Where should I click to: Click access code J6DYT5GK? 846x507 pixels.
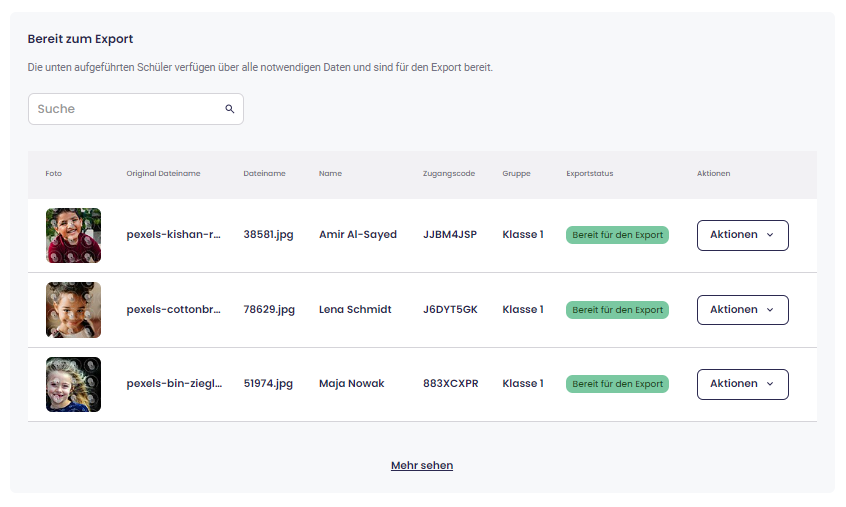point(451,310)
